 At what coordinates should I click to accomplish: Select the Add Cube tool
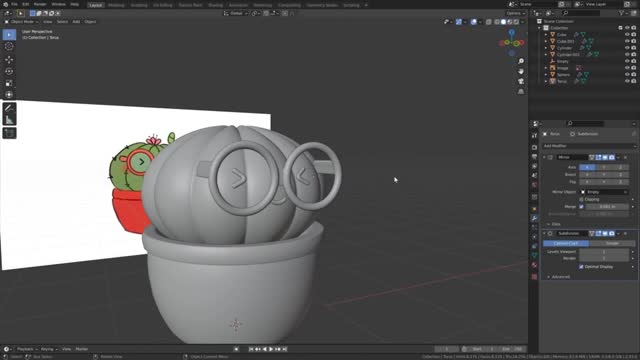tap(9, 133)
